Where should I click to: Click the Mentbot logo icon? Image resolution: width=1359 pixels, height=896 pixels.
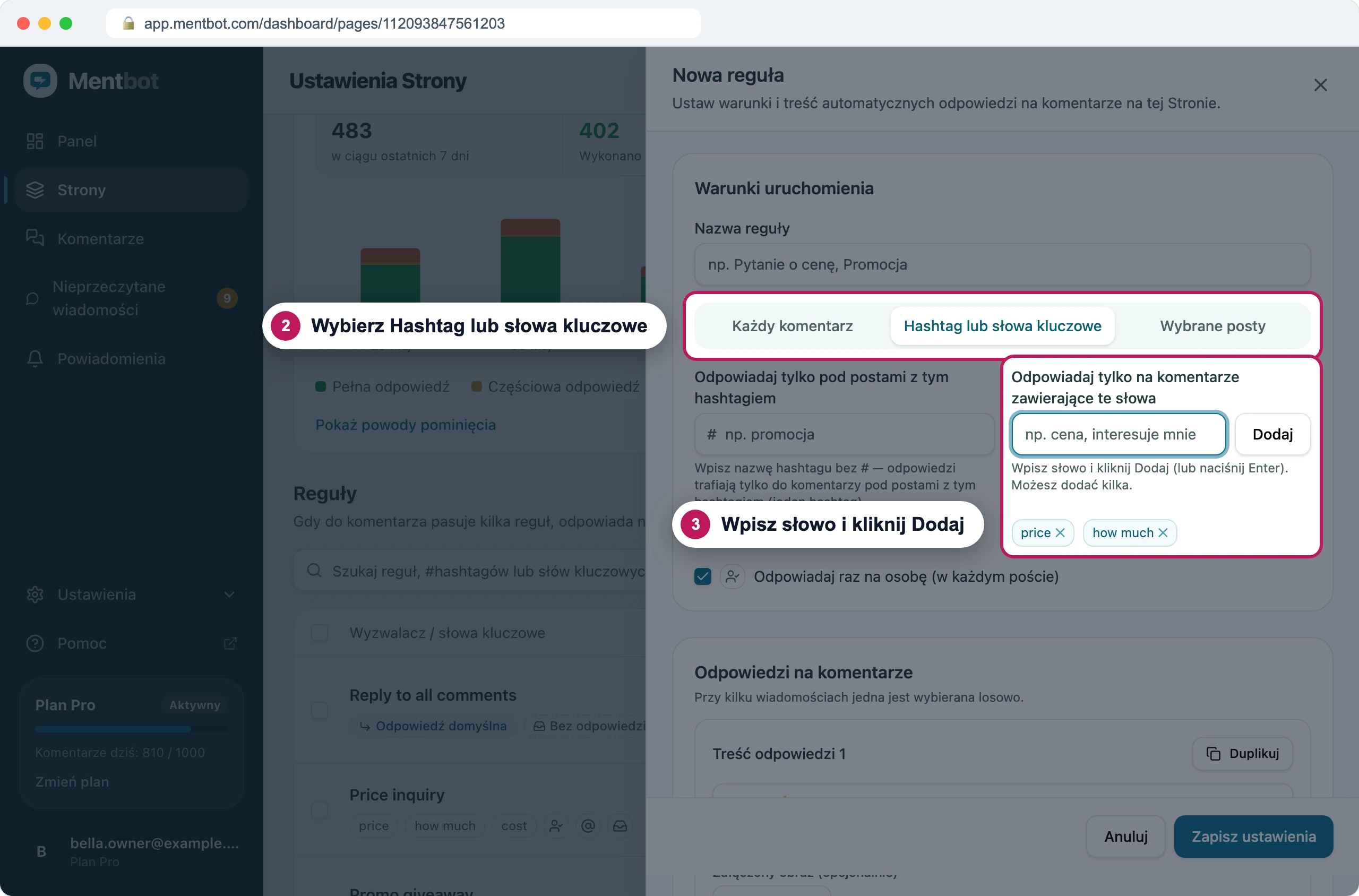(40, 81)
